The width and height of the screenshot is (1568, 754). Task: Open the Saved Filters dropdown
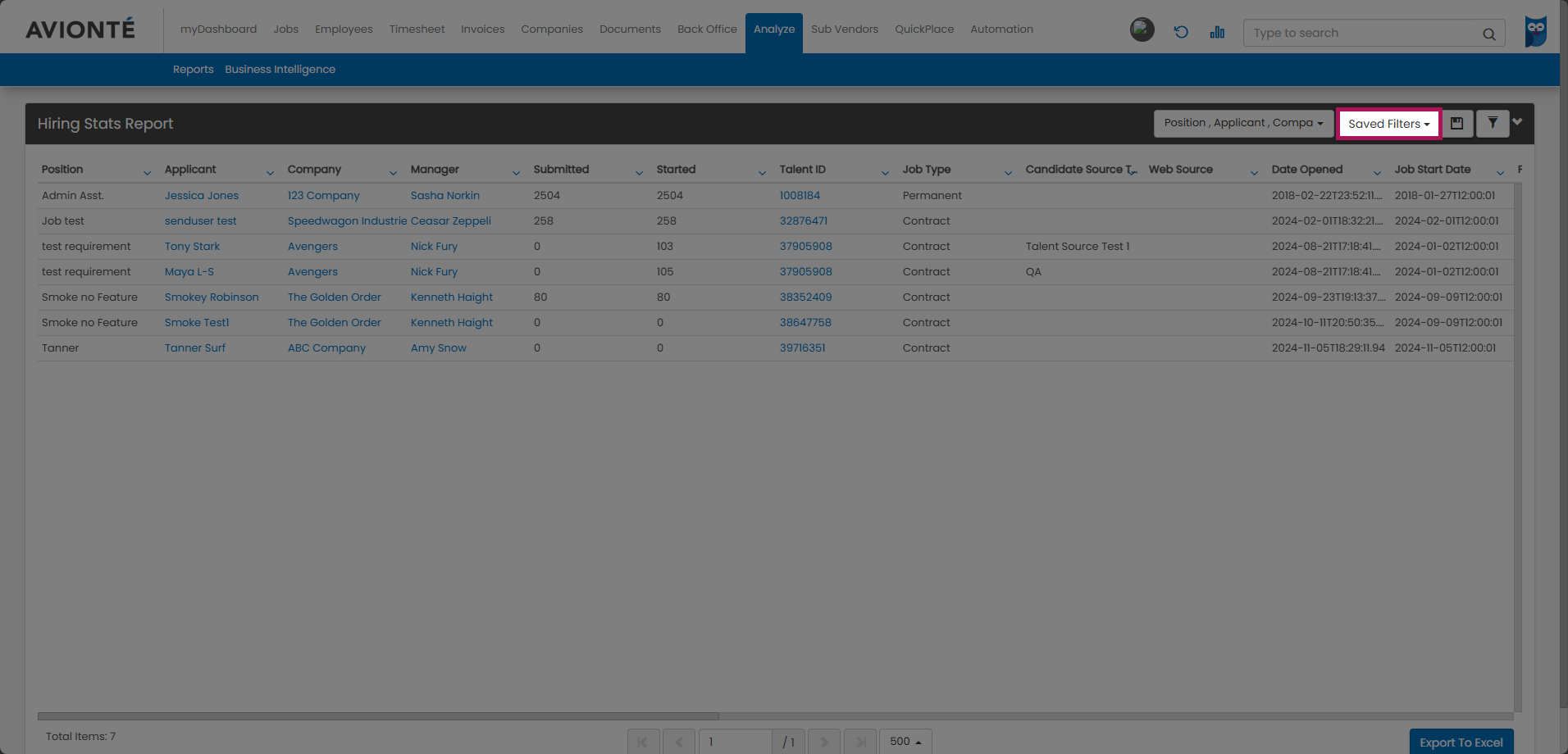click(x=1388, y=124)
